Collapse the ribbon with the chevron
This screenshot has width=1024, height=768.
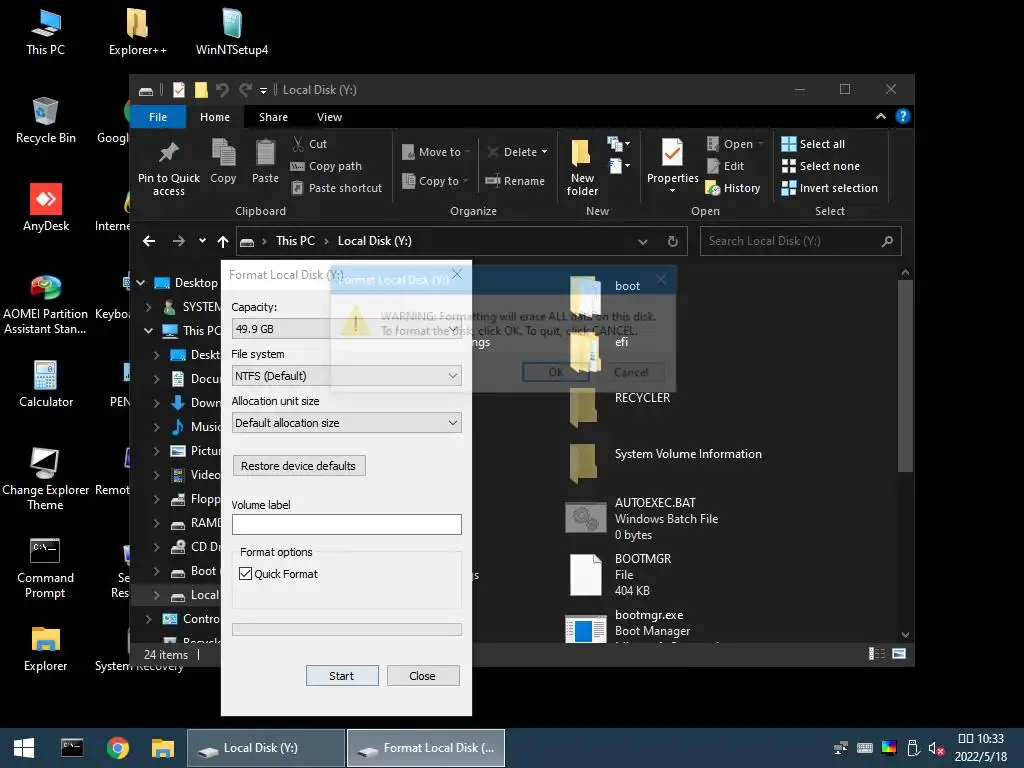(880, 116)
